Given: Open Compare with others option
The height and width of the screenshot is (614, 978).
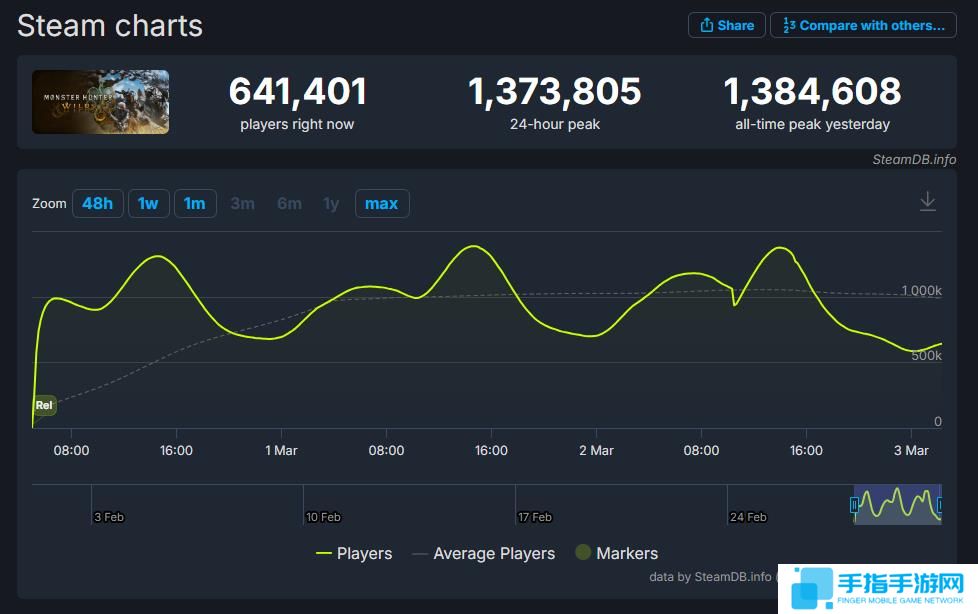Looking at the screenshot, I should tap(863, 25).
